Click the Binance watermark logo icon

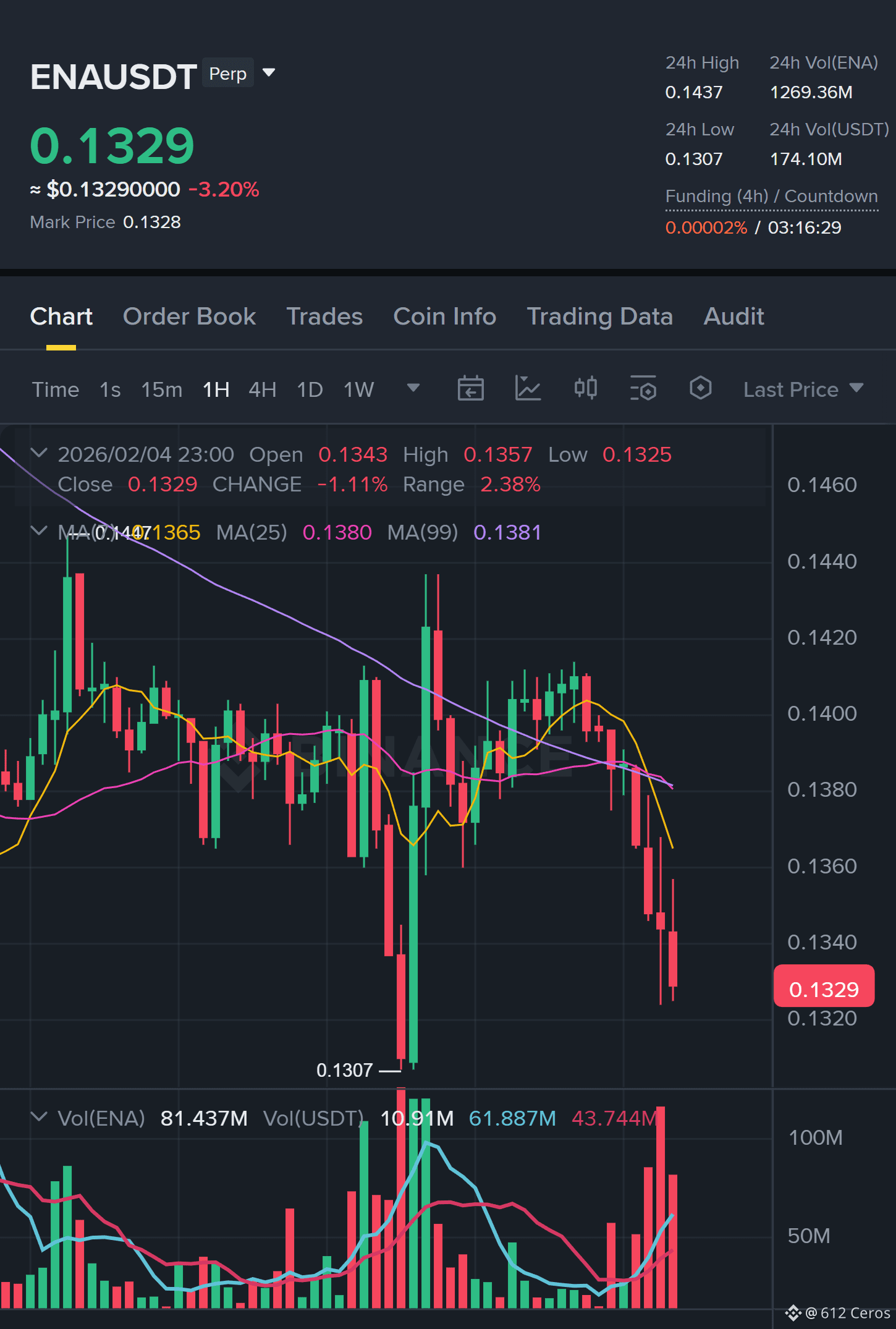[x=239, y=760]
